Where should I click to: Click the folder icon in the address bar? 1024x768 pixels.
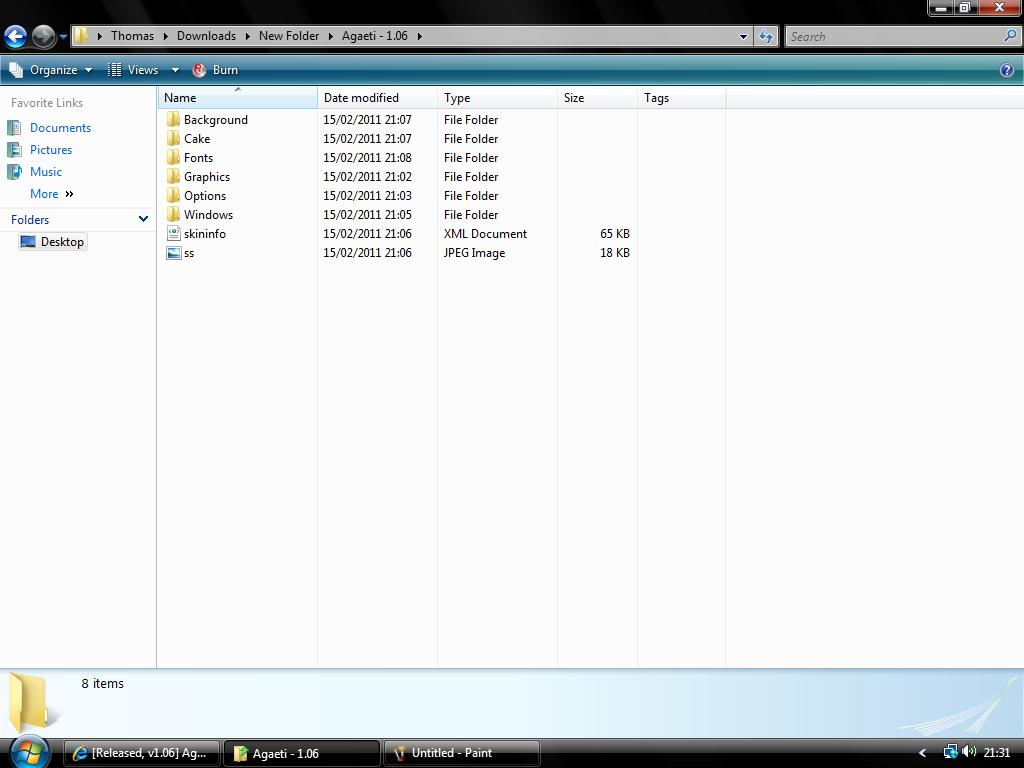[x=81, y=36]
